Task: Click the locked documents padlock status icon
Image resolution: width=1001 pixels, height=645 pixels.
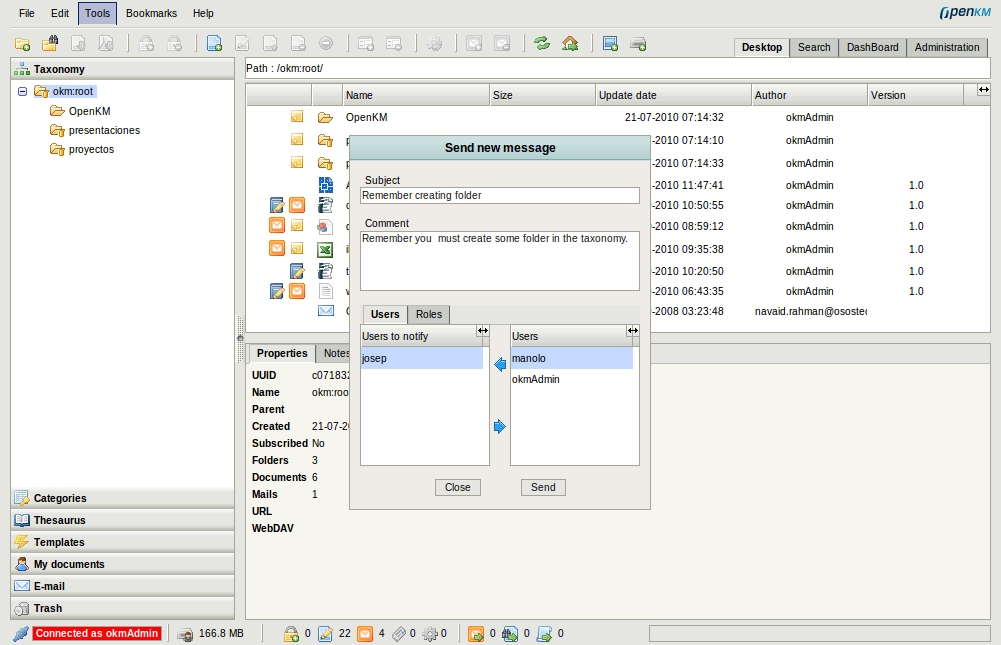Action: pyautogui.click(x=291, y=634)
